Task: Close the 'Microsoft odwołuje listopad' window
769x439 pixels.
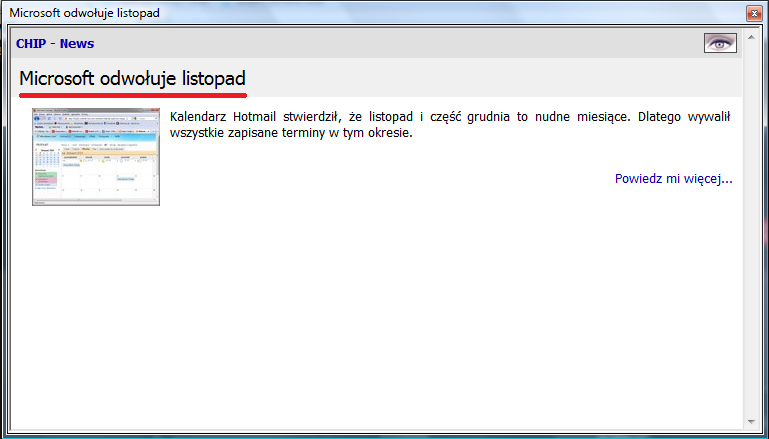Action: 753,13
